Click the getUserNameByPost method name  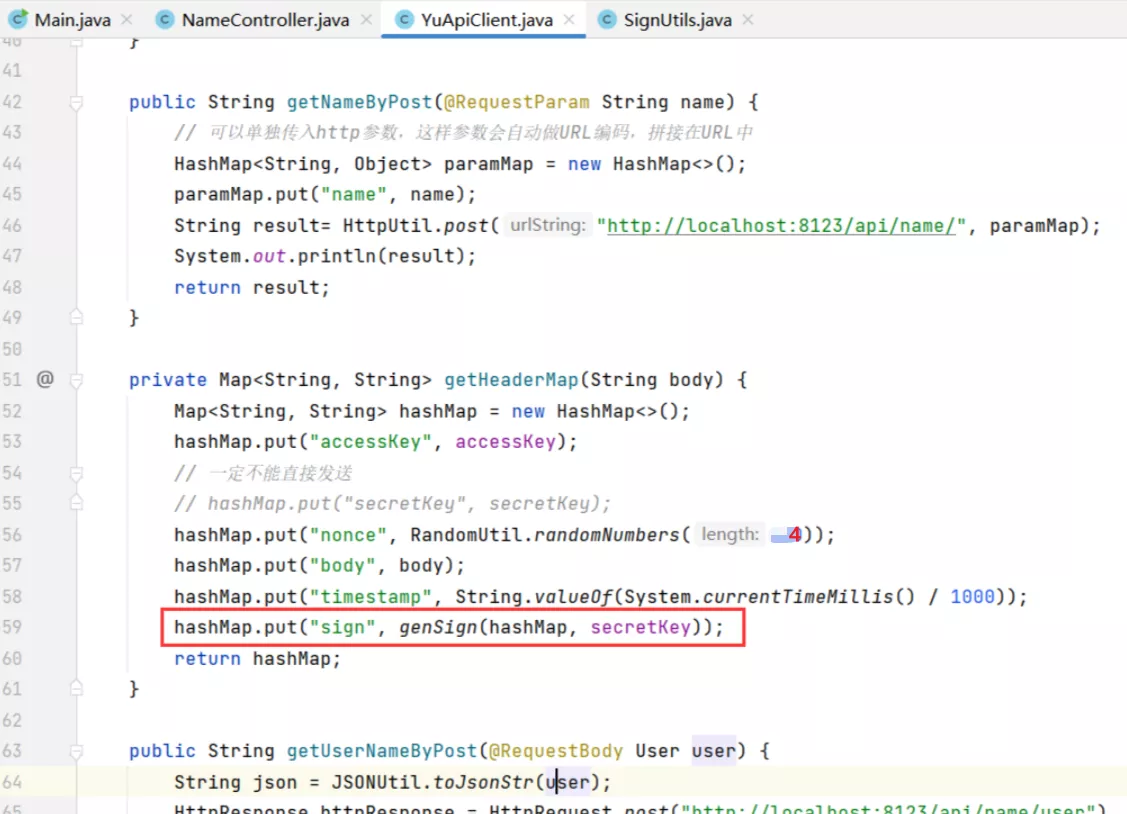click(382, 751)
